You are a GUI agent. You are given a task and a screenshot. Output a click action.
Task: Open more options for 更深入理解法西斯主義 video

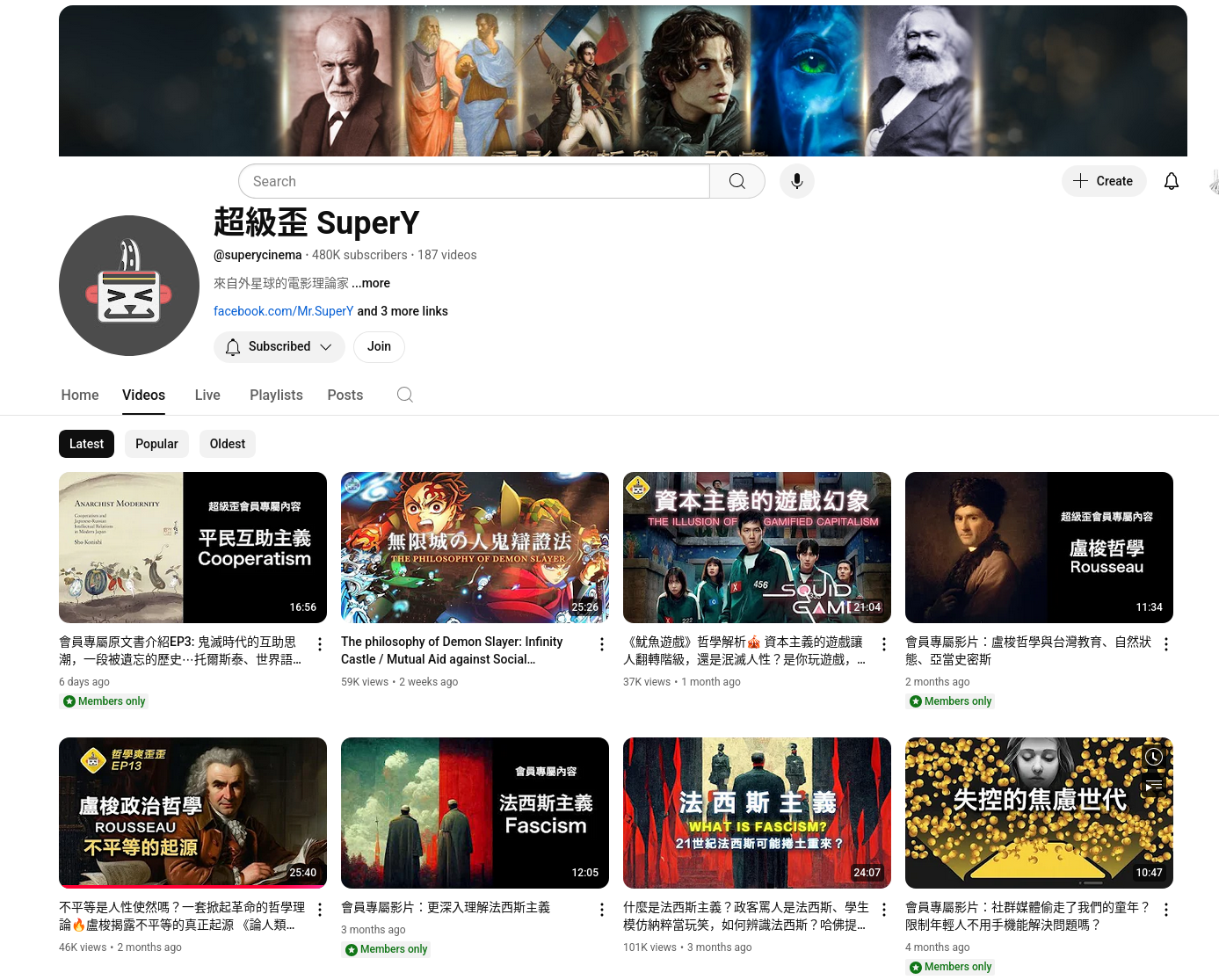(602, 910)
